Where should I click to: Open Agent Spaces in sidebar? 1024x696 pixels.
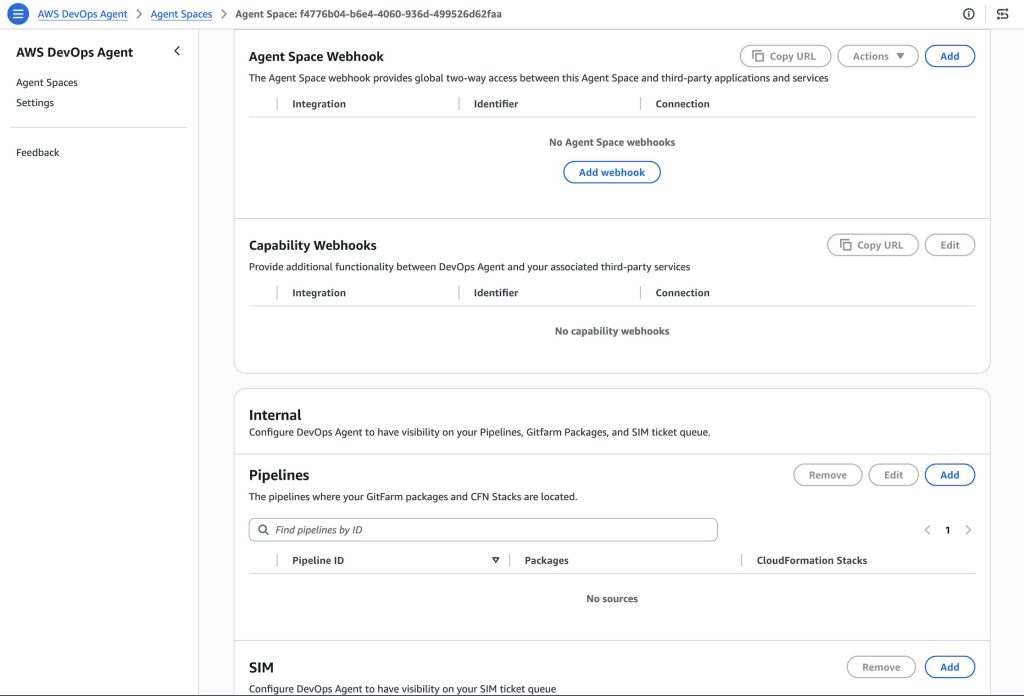(x=47, y=83)
